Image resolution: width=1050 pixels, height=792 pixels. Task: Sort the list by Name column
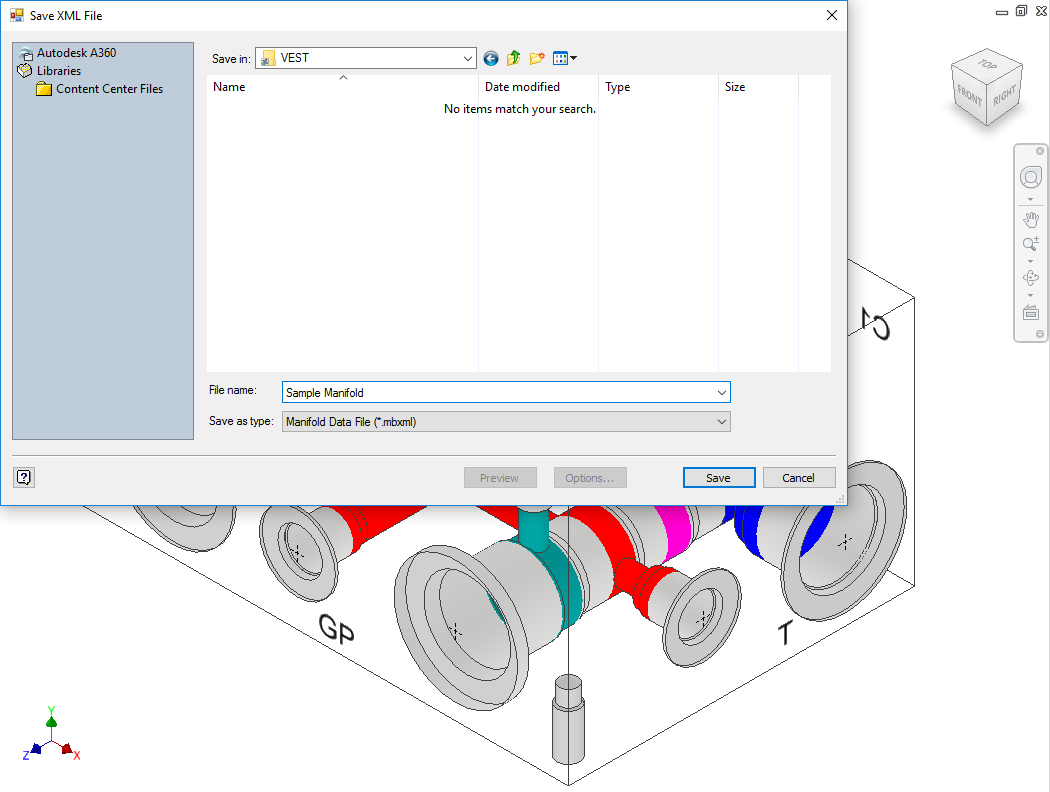point(340,87)
